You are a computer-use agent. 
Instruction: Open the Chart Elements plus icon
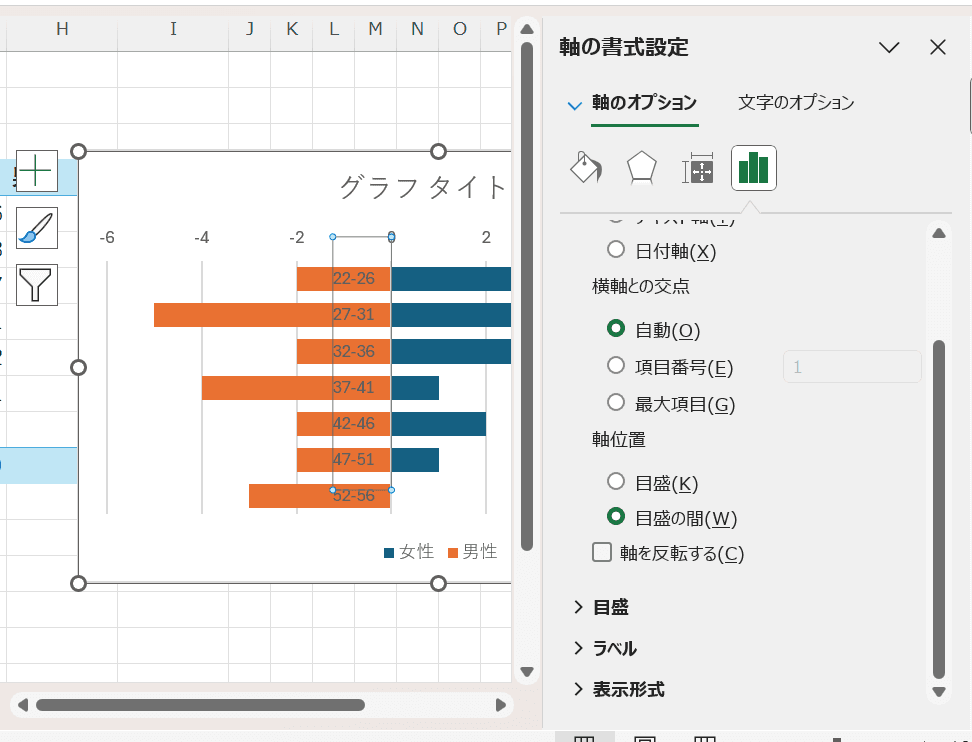point(35,171)
